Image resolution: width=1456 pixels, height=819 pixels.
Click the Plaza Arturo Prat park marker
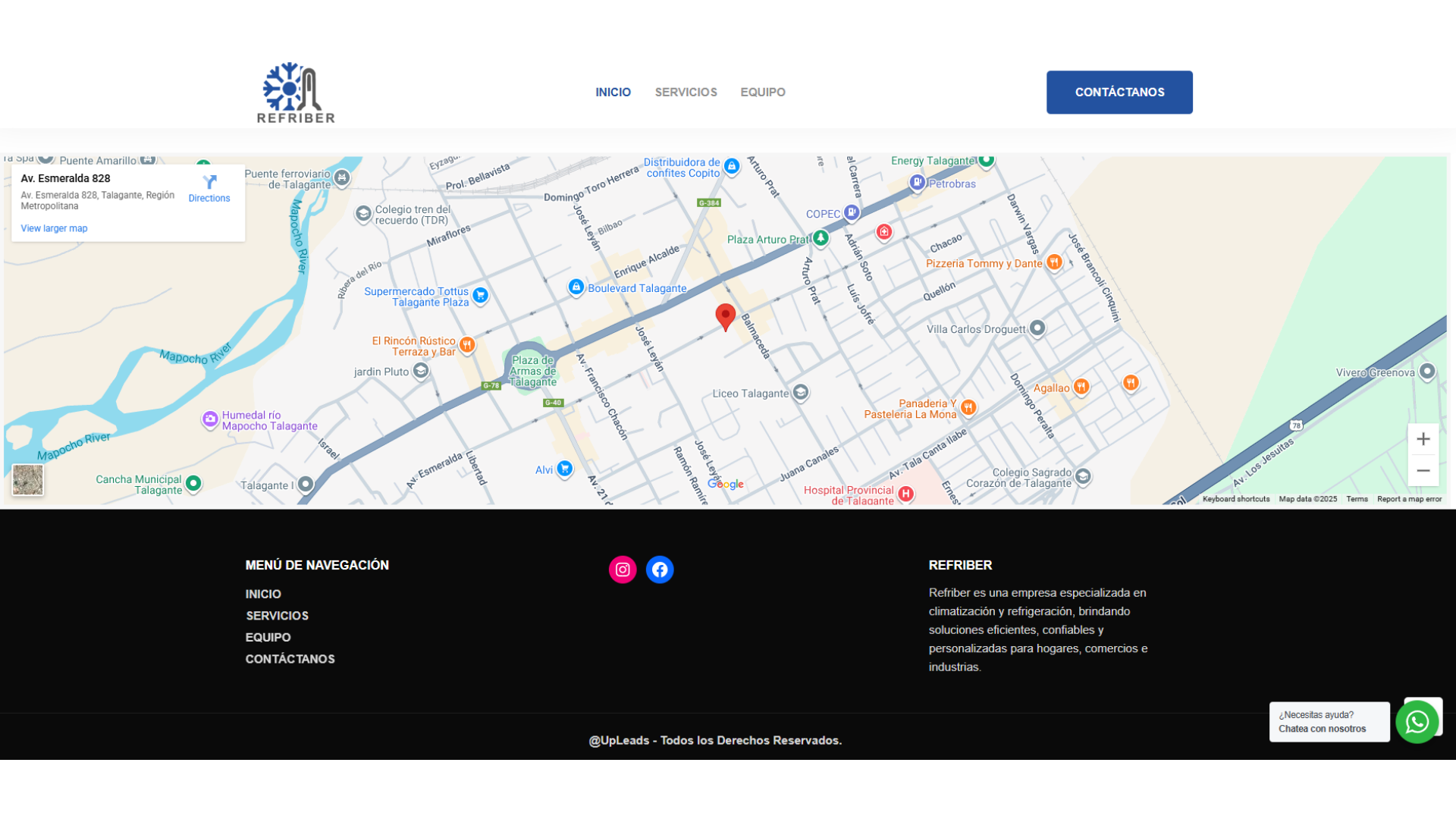click(821, 238)
